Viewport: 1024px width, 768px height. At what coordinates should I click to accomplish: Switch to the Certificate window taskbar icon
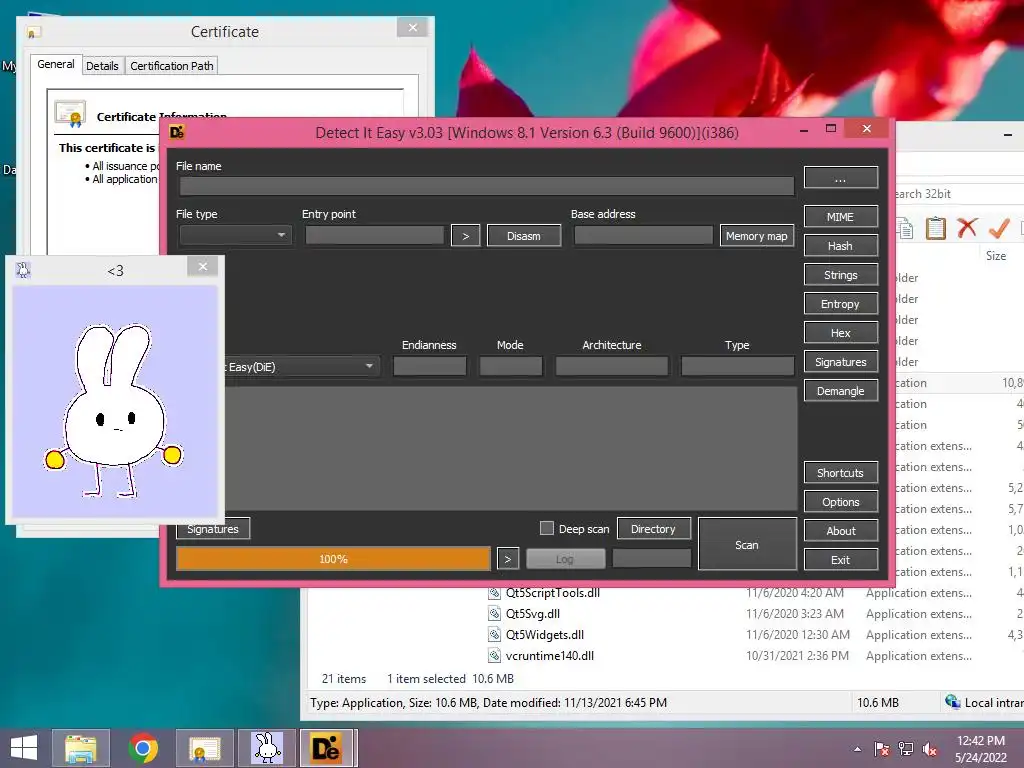tap(204, 748)
